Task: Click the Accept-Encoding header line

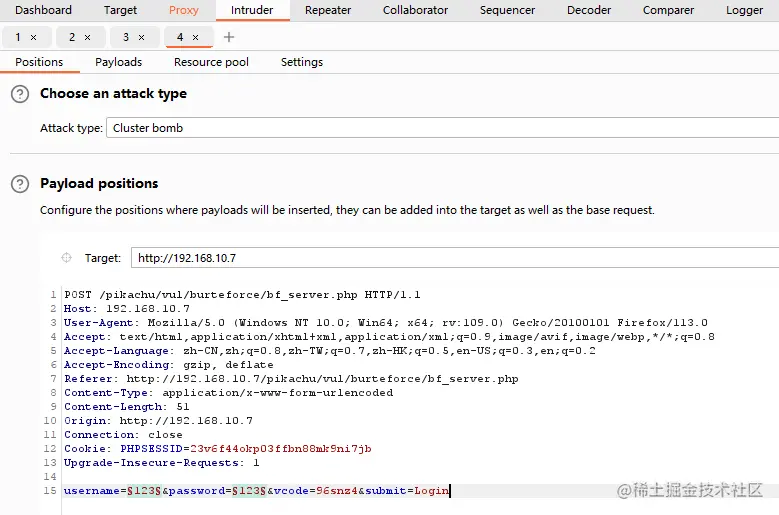Action: (168, 365)
